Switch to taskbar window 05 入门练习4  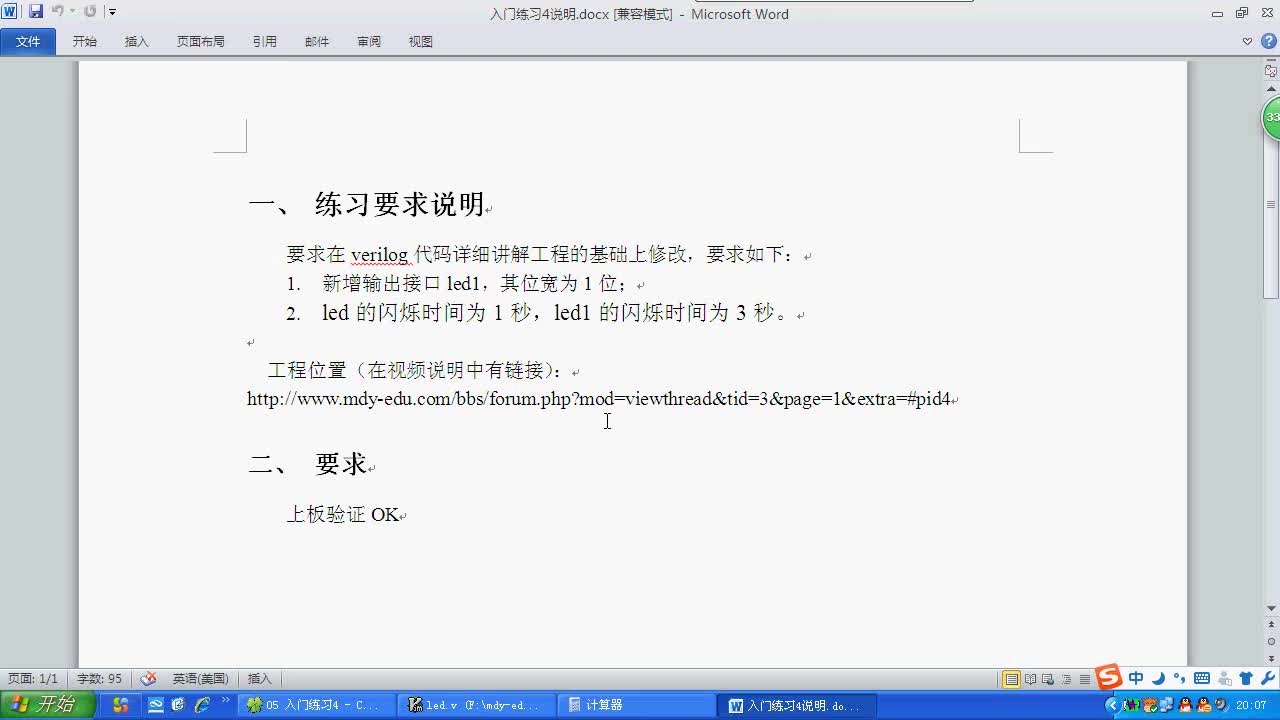coord(316,705)
